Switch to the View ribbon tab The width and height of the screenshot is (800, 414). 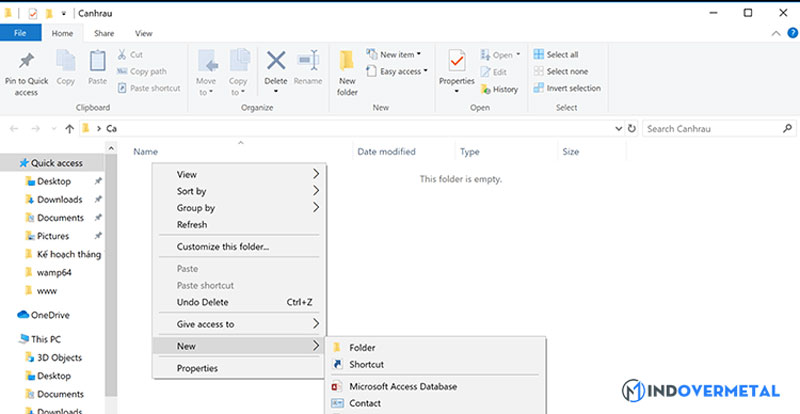click(x=144, y=33)
